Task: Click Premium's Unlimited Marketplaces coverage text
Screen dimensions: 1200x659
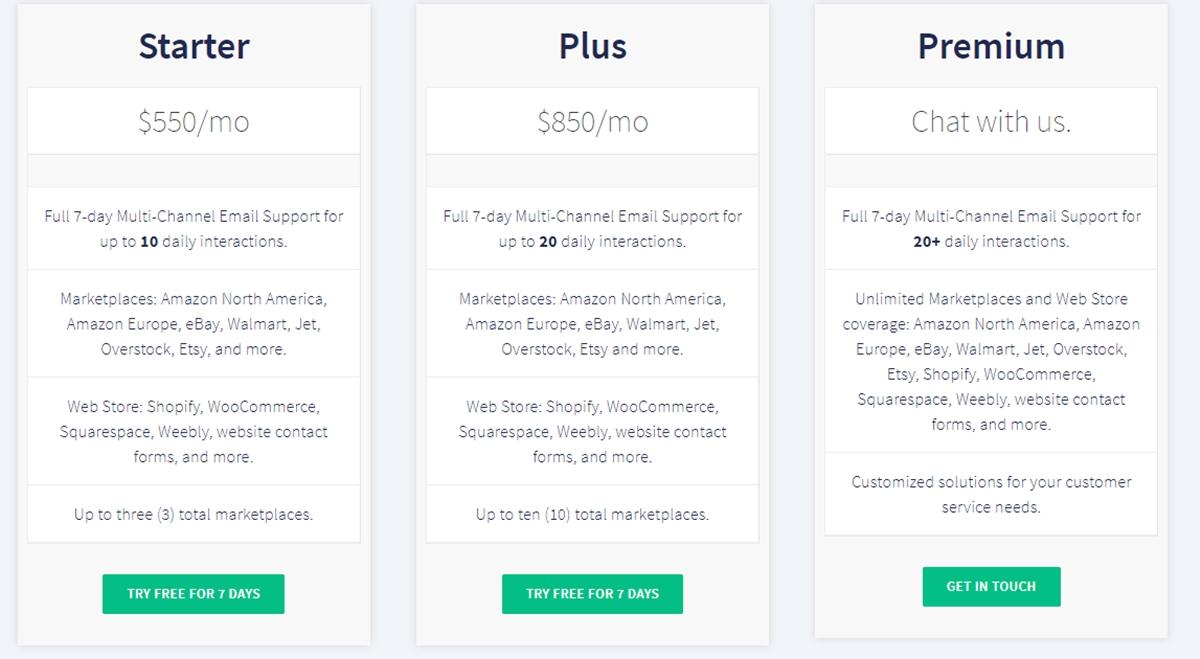Action: [x=991, y=361]
